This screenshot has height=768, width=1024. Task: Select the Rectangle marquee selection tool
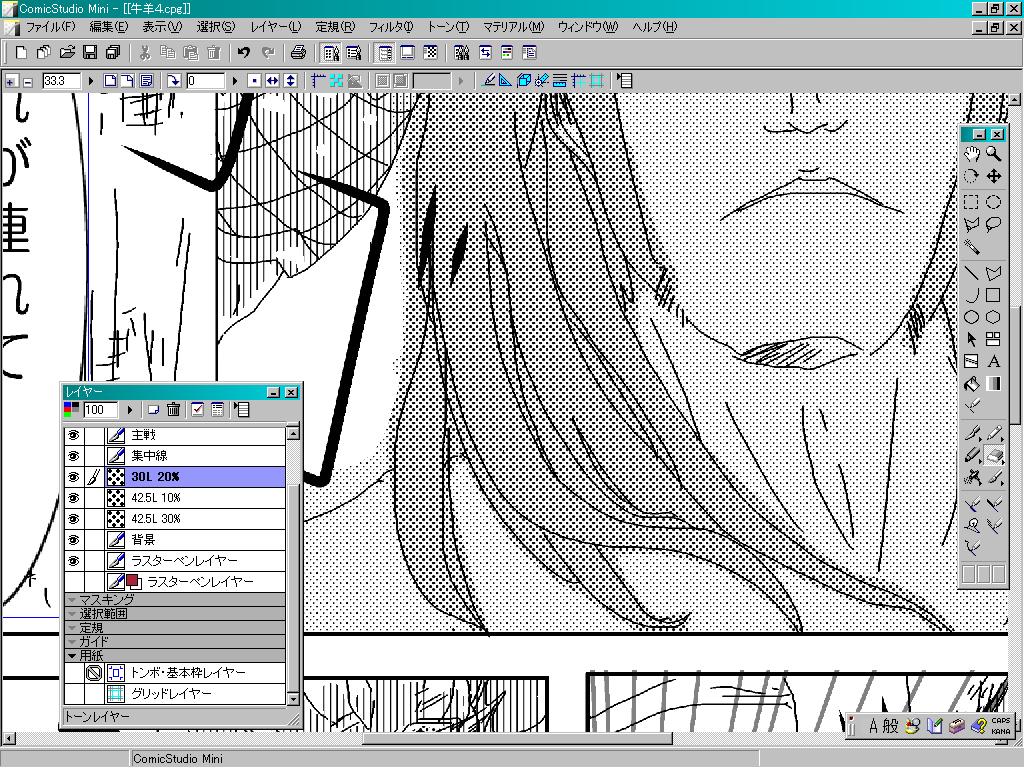pyautogui.click(x=972, y=202)
